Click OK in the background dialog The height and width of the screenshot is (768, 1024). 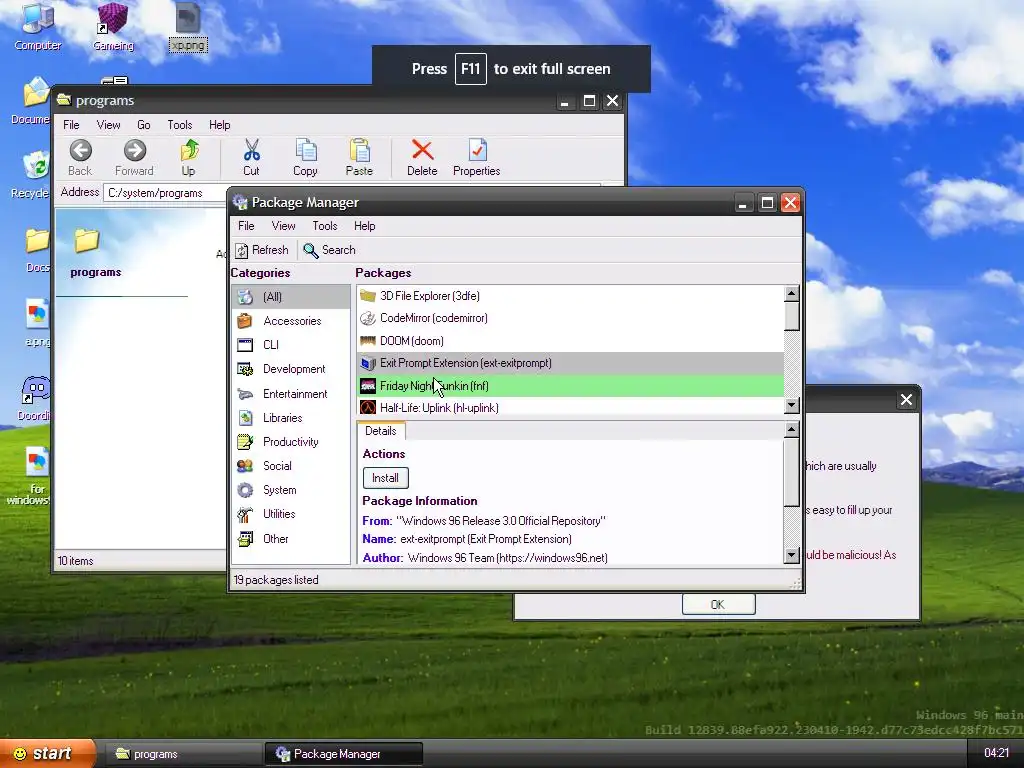tap(718, 605)
